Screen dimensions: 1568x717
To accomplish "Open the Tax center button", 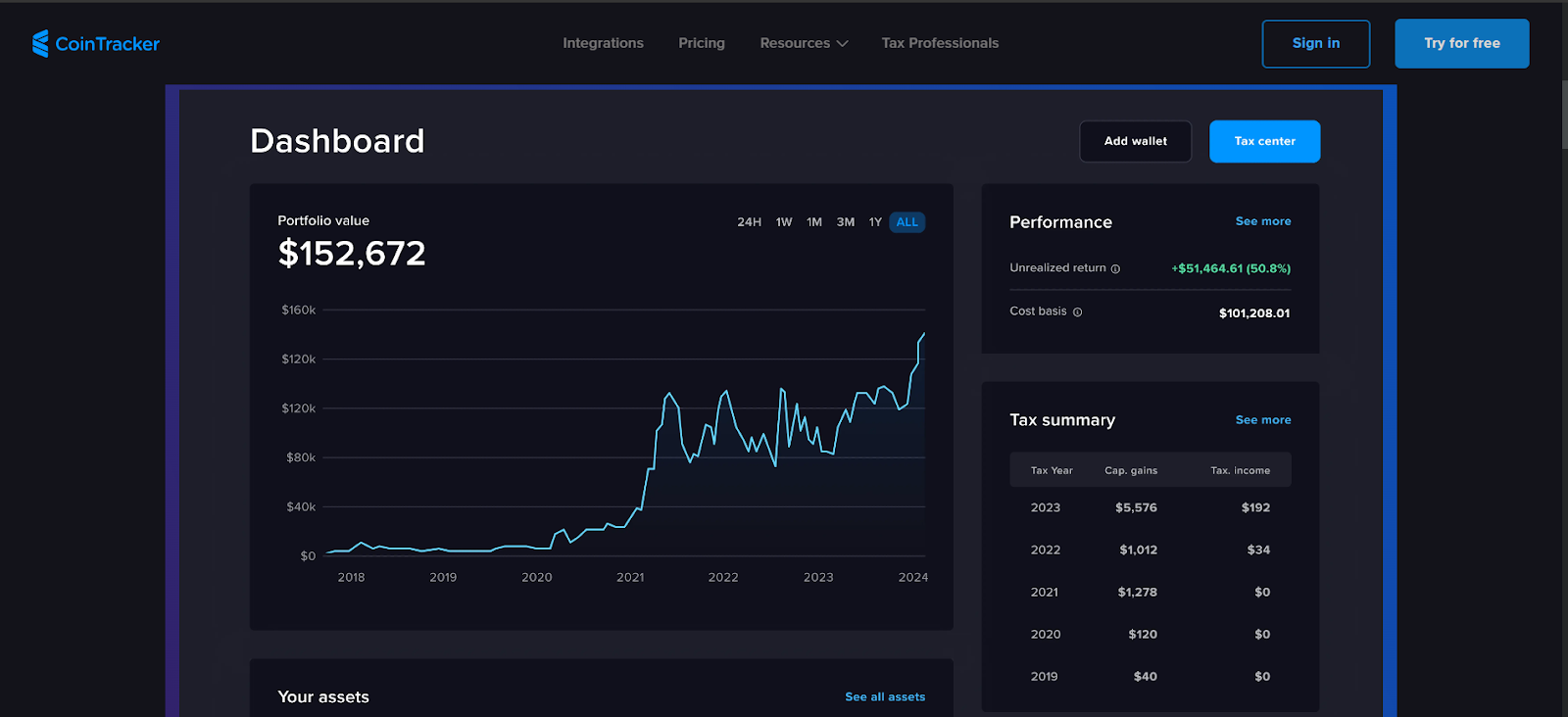I will (x=1265, y=141).
